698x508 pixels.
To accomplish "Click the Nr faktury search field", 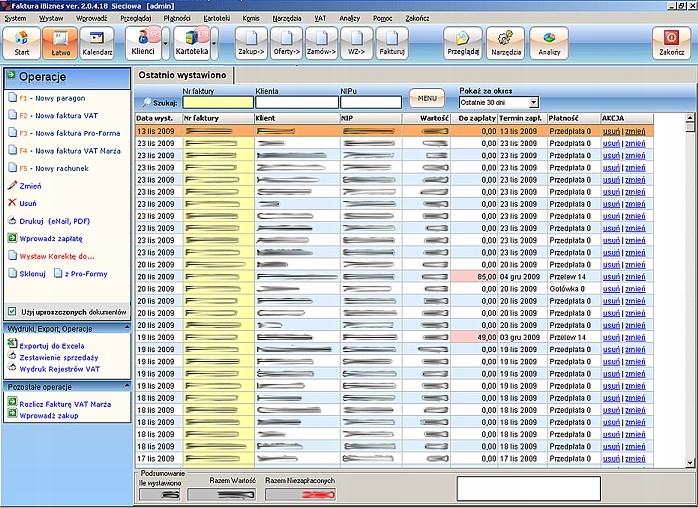I will click(217, 102).
